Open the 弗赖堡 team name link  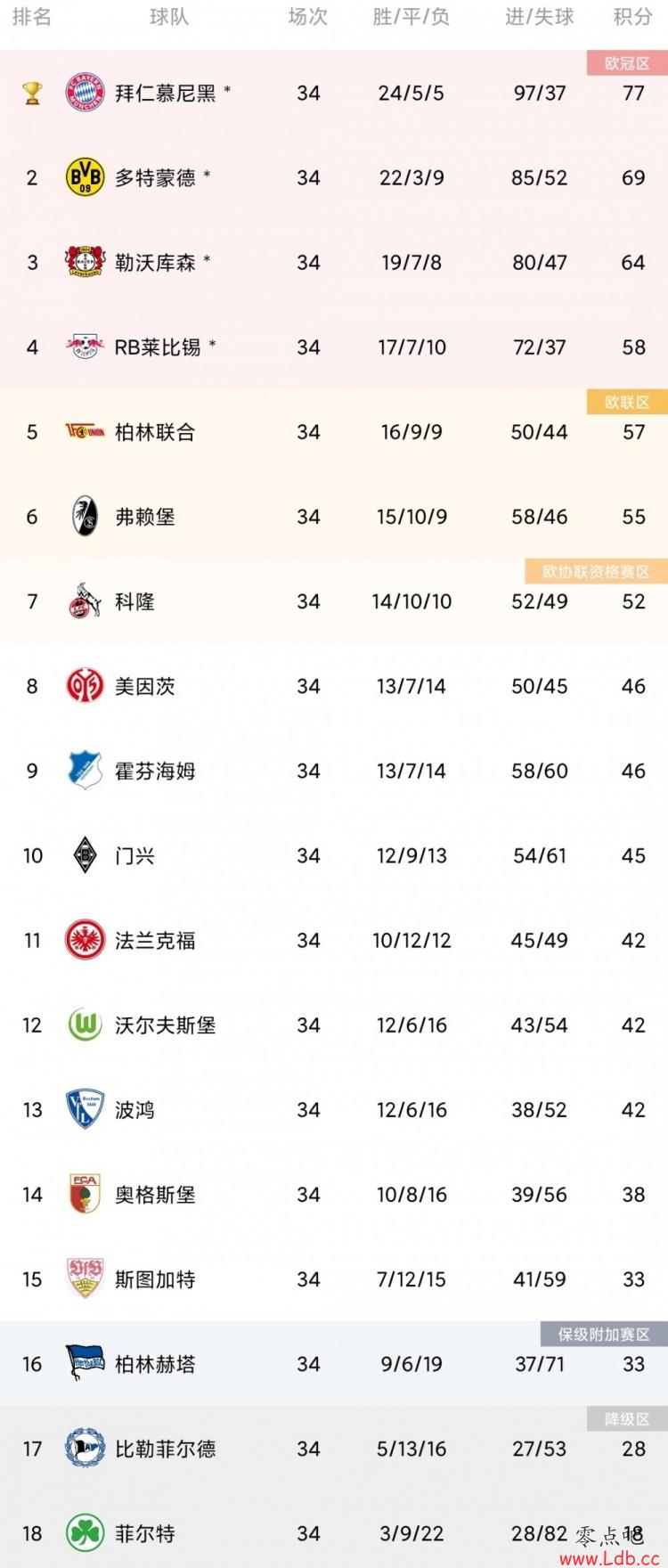pyautogui.click(x=145, y=517)
